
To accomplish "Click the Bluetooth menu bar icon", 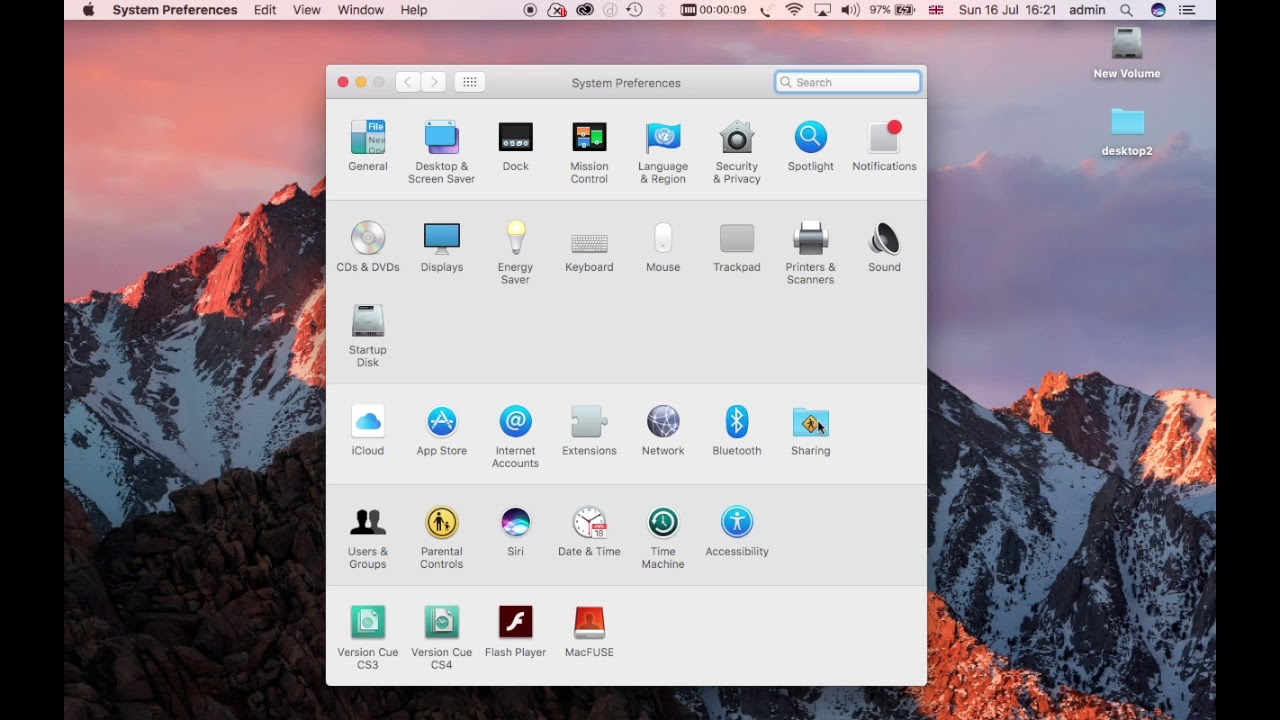I will coord(660,10).
